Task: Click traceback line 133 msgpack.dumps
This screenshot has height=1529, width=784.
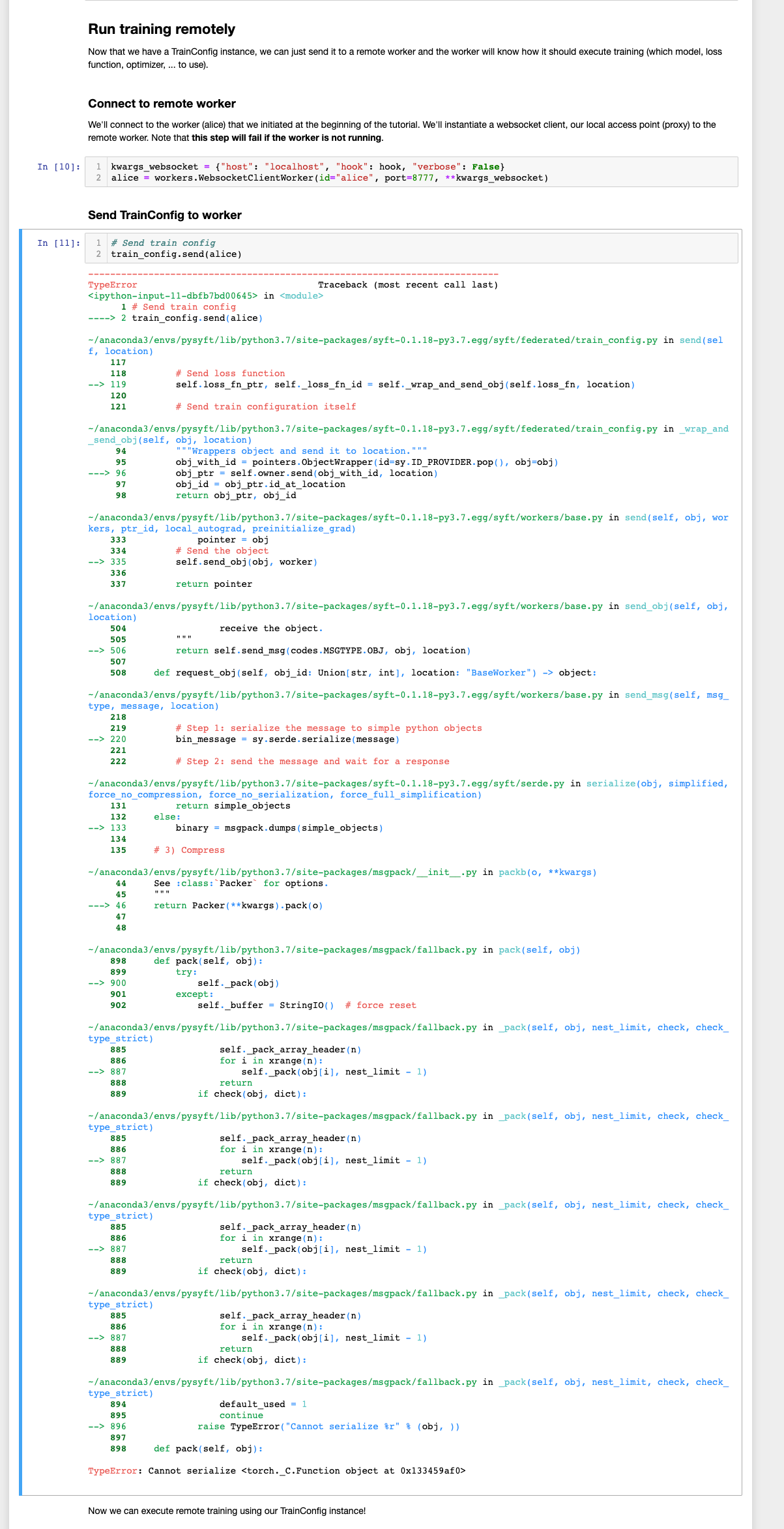Action: 235,828
